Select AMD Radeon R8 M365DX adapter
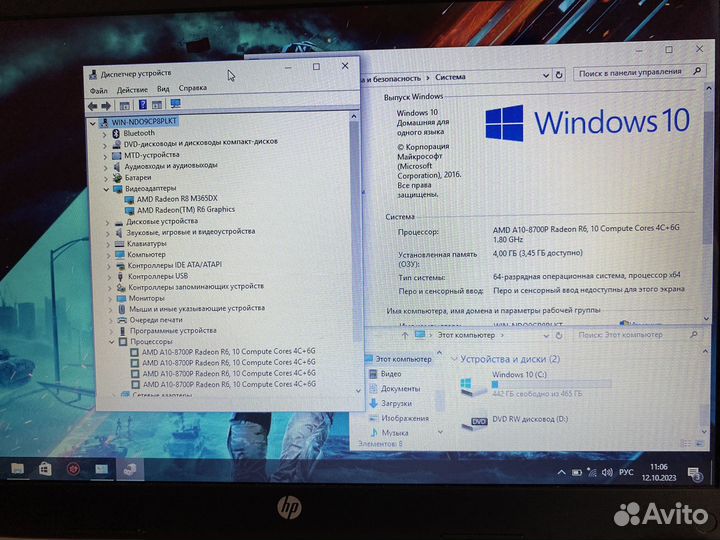Image resolution: width=720 pixels, height=540 pixels. 177,199
